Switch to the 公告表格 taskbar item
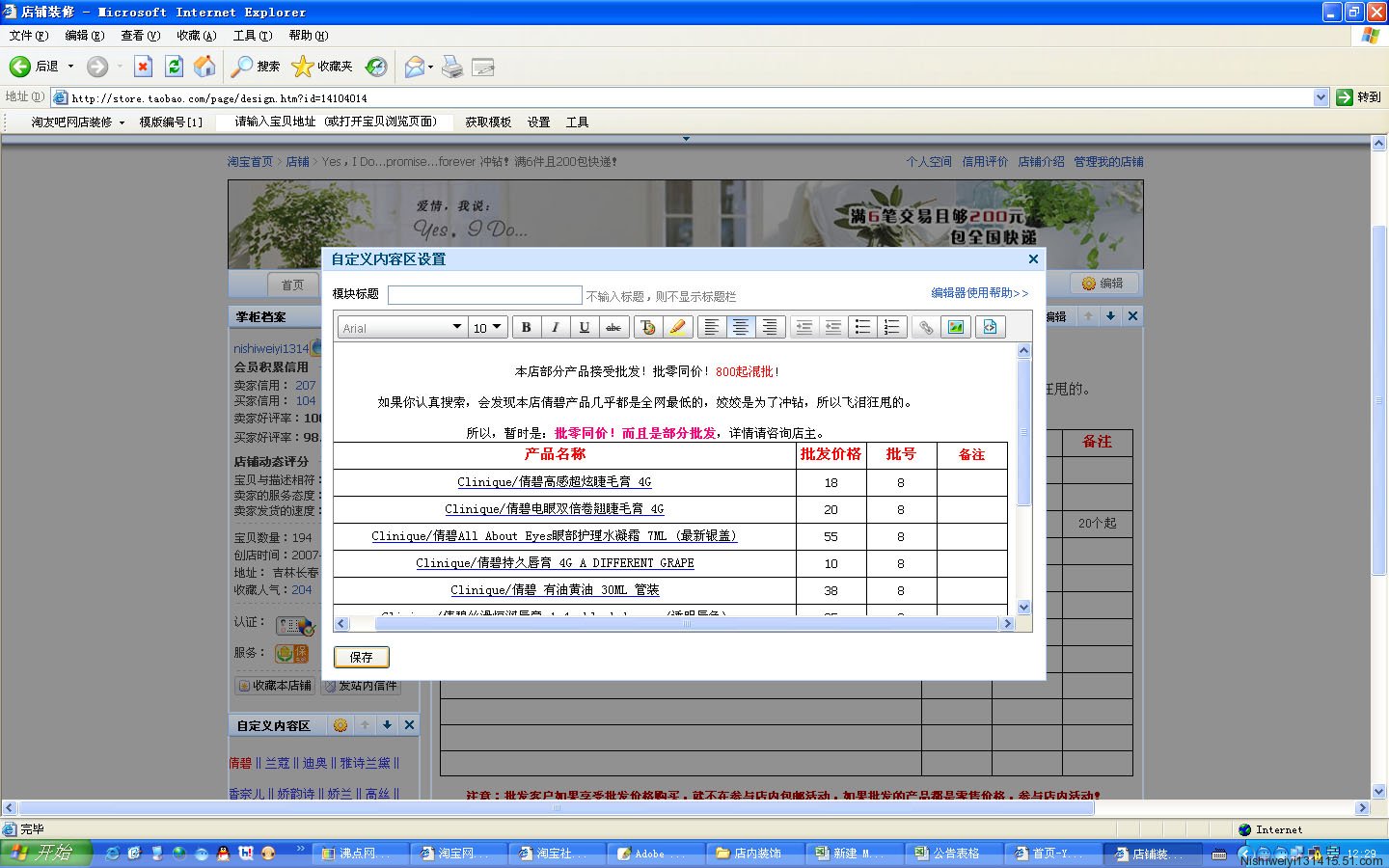The width and height of the screenshot is (1389, 868). coord(951,854)
